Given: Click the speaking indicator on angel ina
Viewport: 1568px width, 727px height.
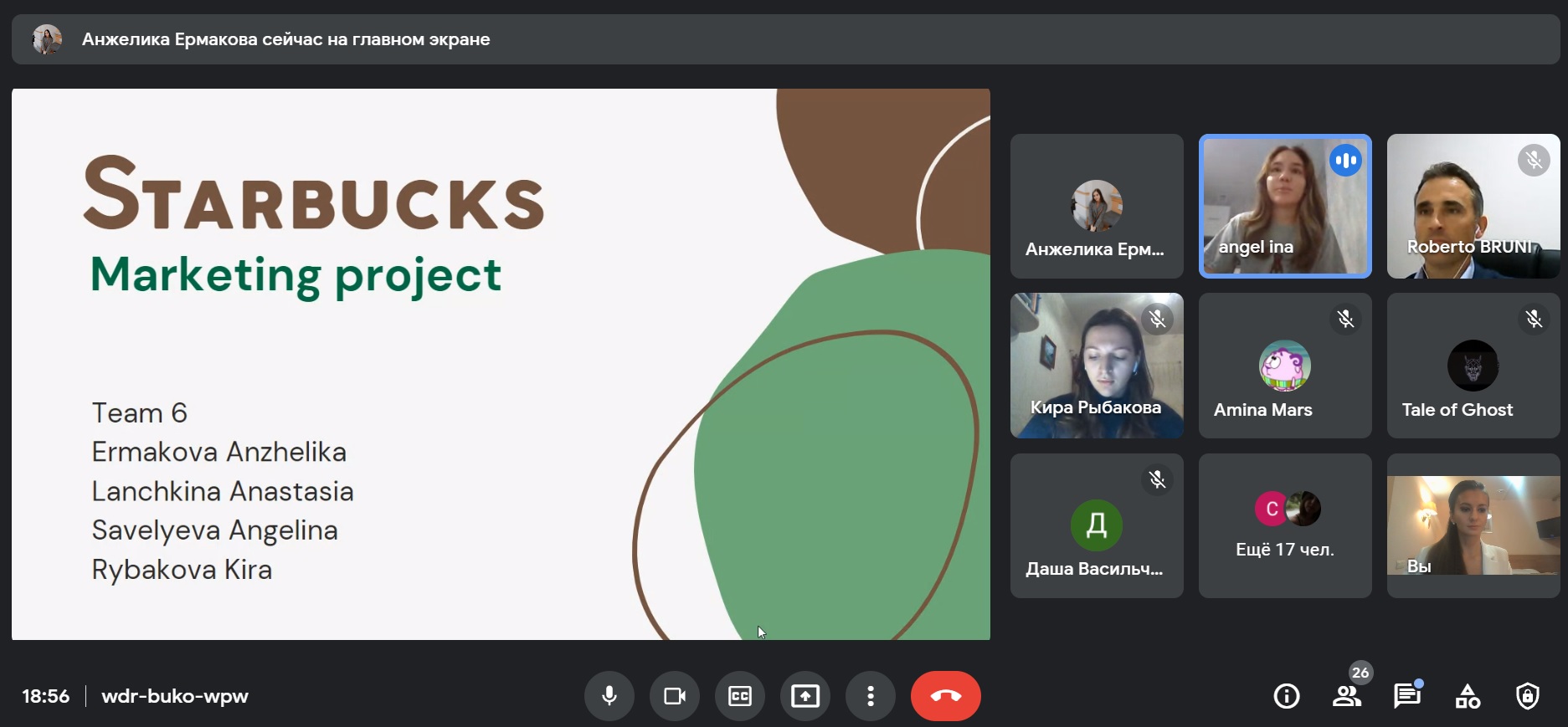Looking at the screenshot, I should point(1345,161).
